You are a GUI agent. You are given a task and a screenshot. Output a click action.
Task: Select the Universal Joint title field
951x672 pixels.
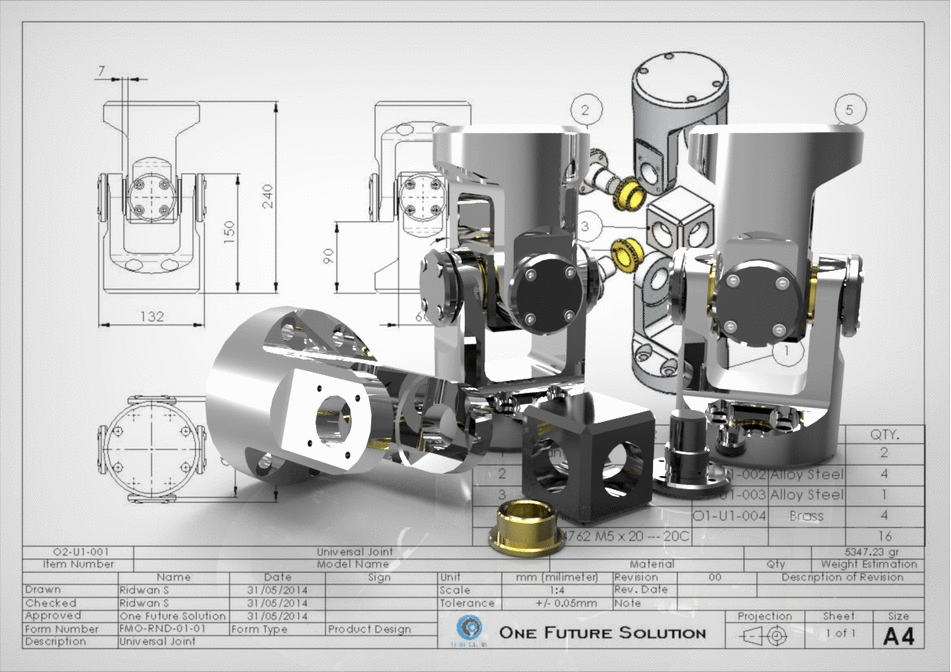(355, 551)
